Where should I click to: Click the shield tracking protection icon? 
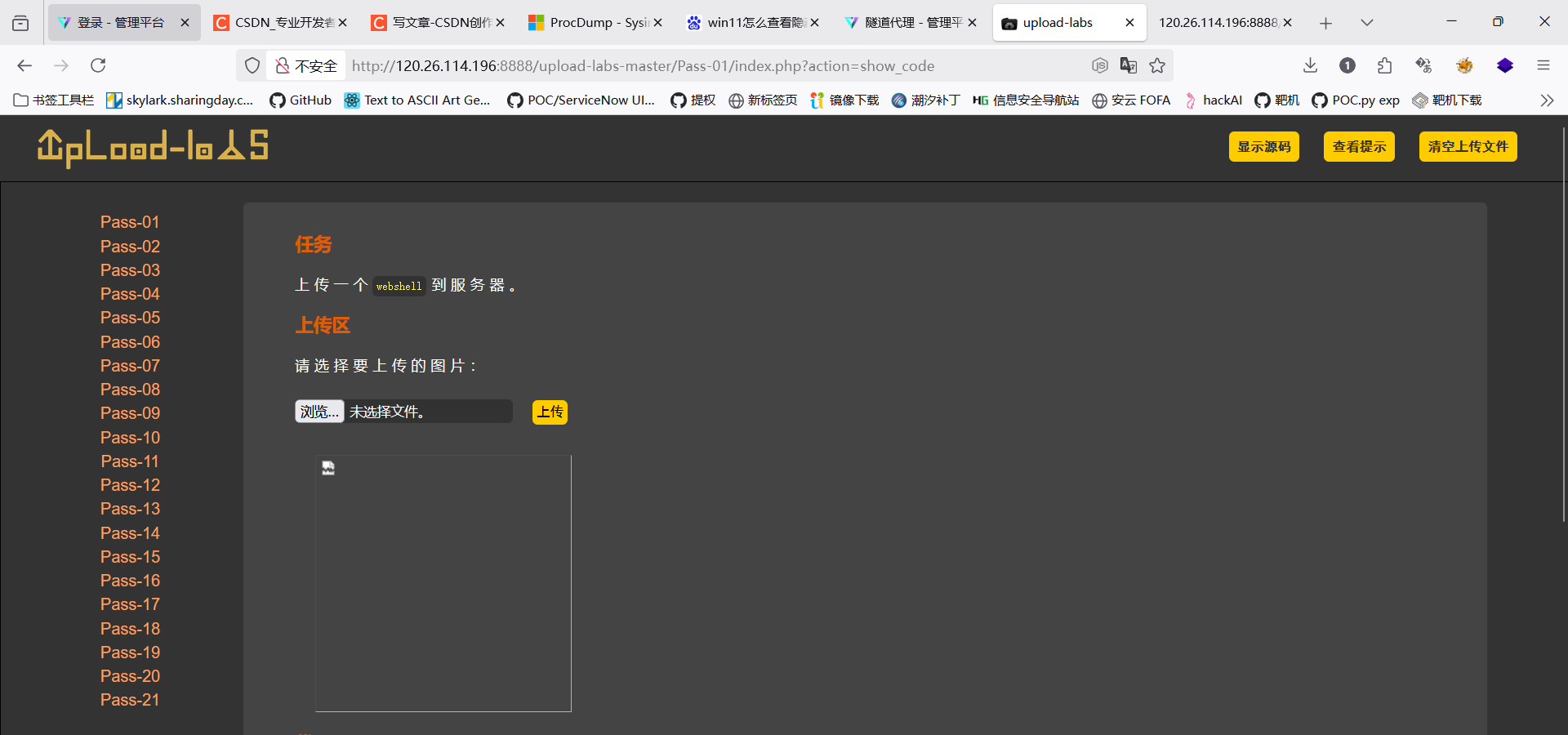252,65
